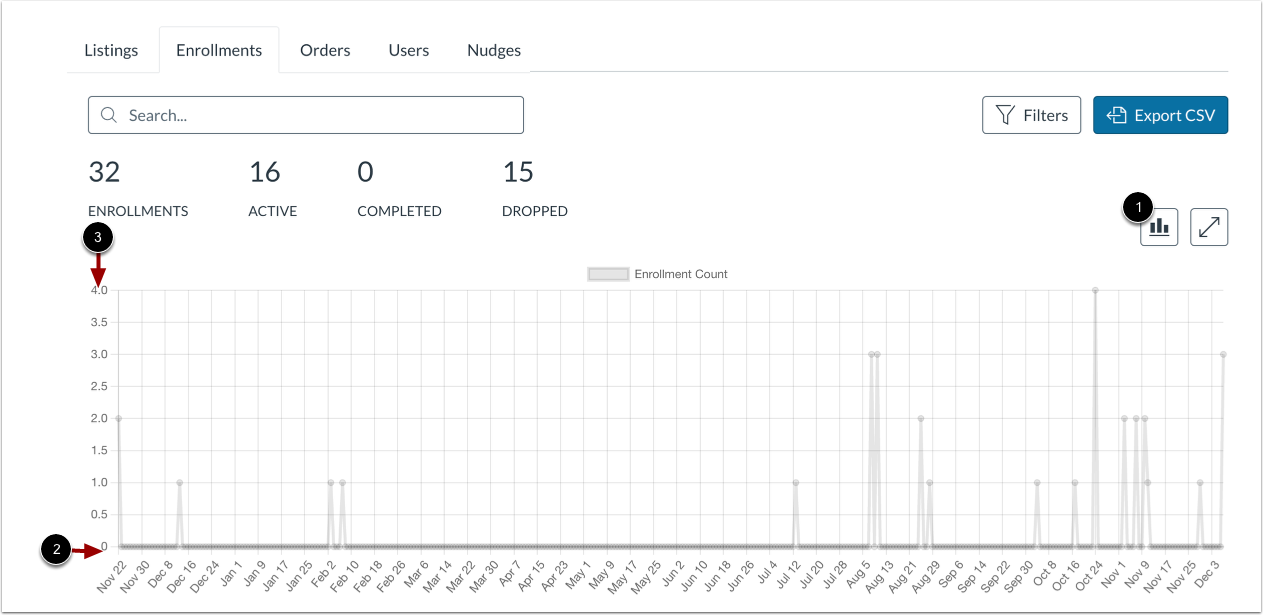Viewport: 1263px width, 615px height.
Task: Switch to the Orders tab
Action: point(324,49)
